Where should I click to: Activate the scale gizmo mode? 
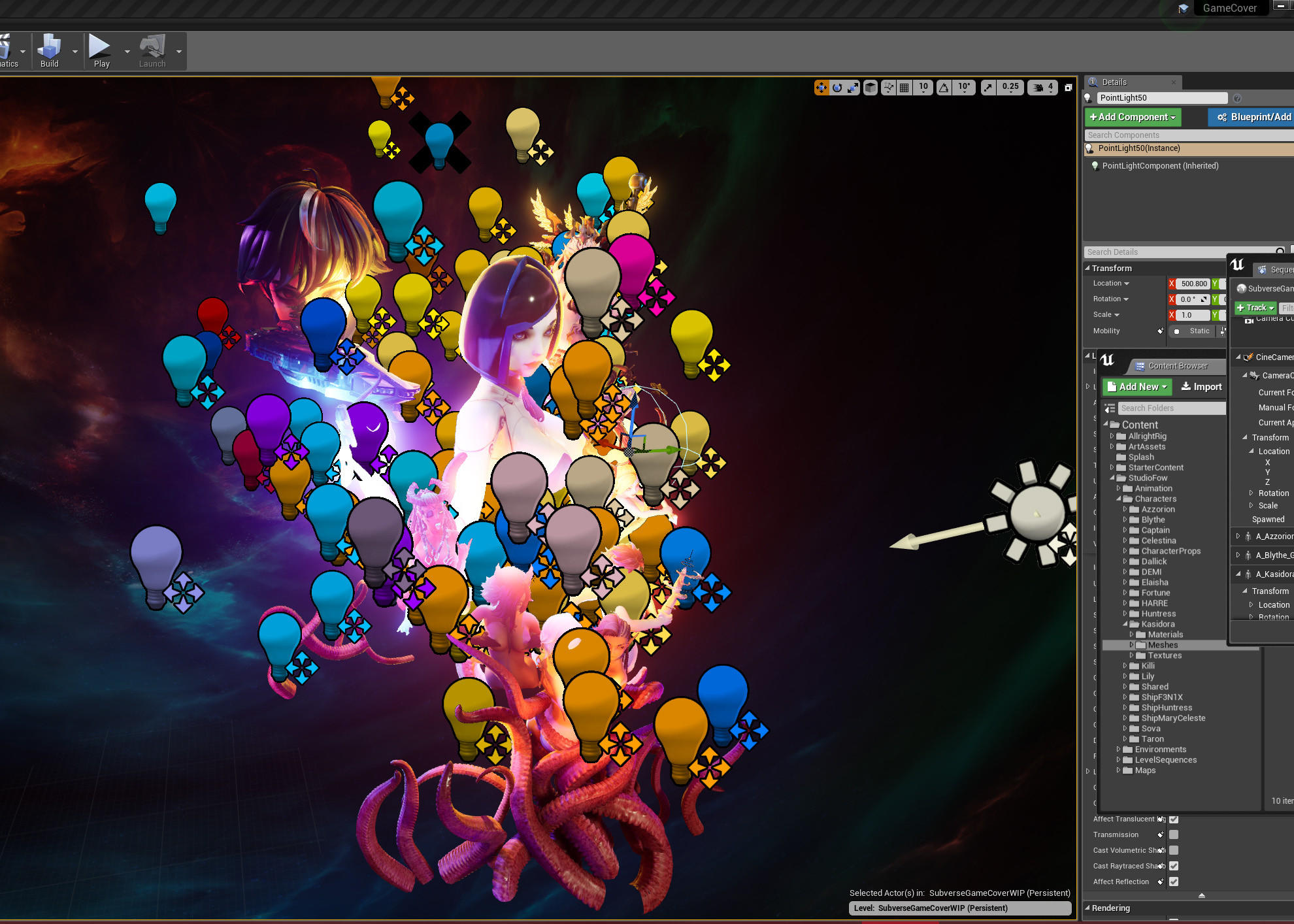point(853,88)
